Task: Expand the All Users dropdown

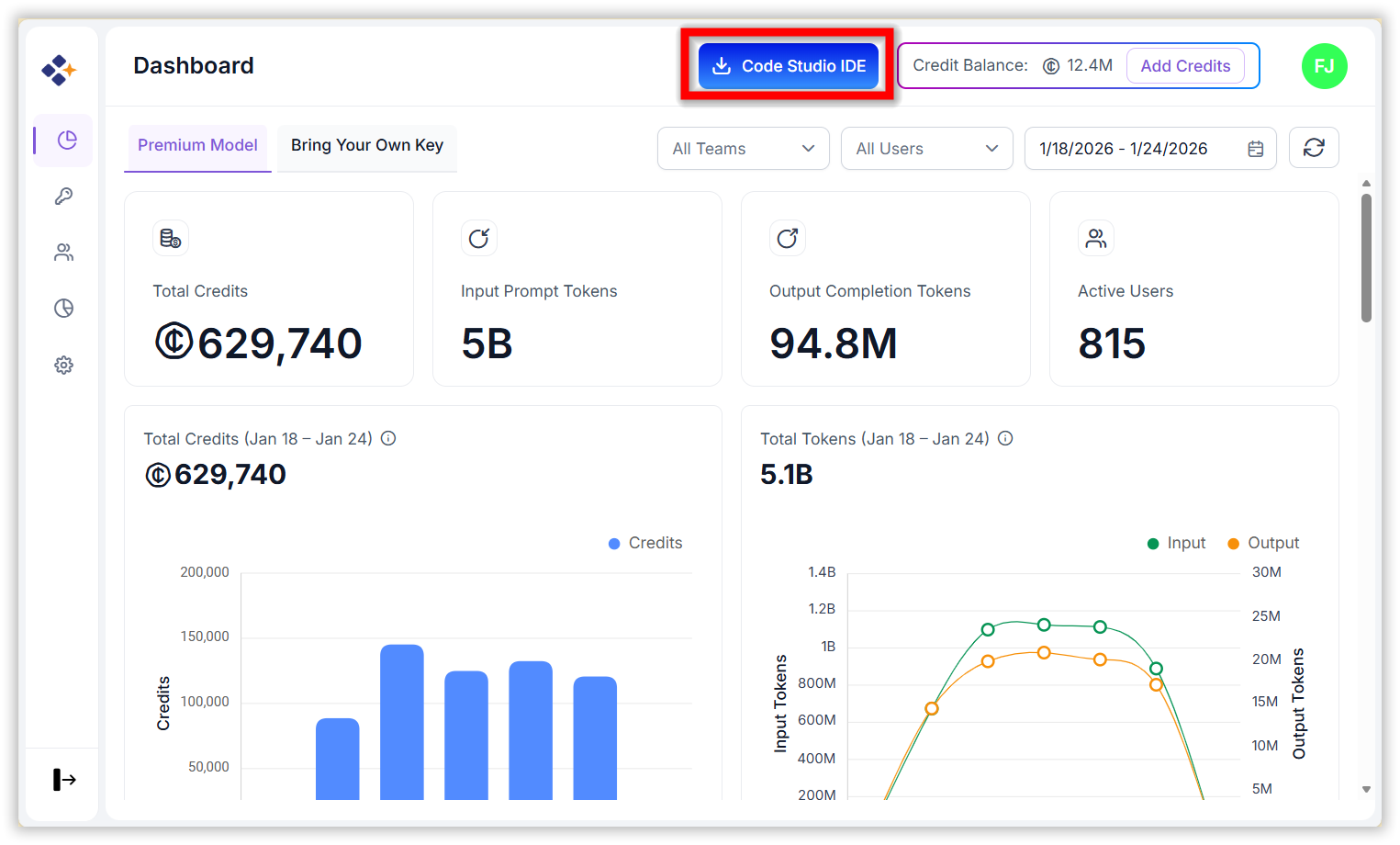Action: [x=926, y=149]
